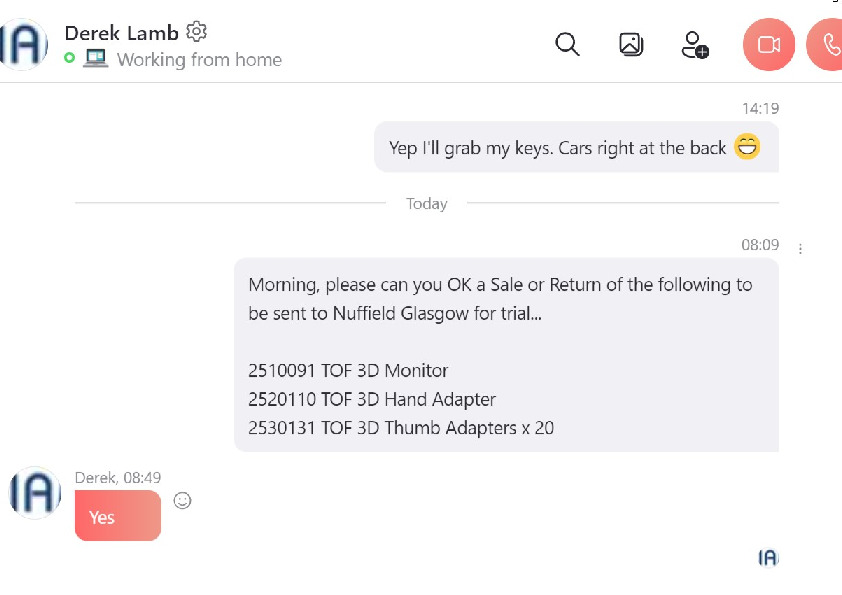Screen dimensions: 842x595
Task: Start a video call with Derek
Action: tap(768, 45)
